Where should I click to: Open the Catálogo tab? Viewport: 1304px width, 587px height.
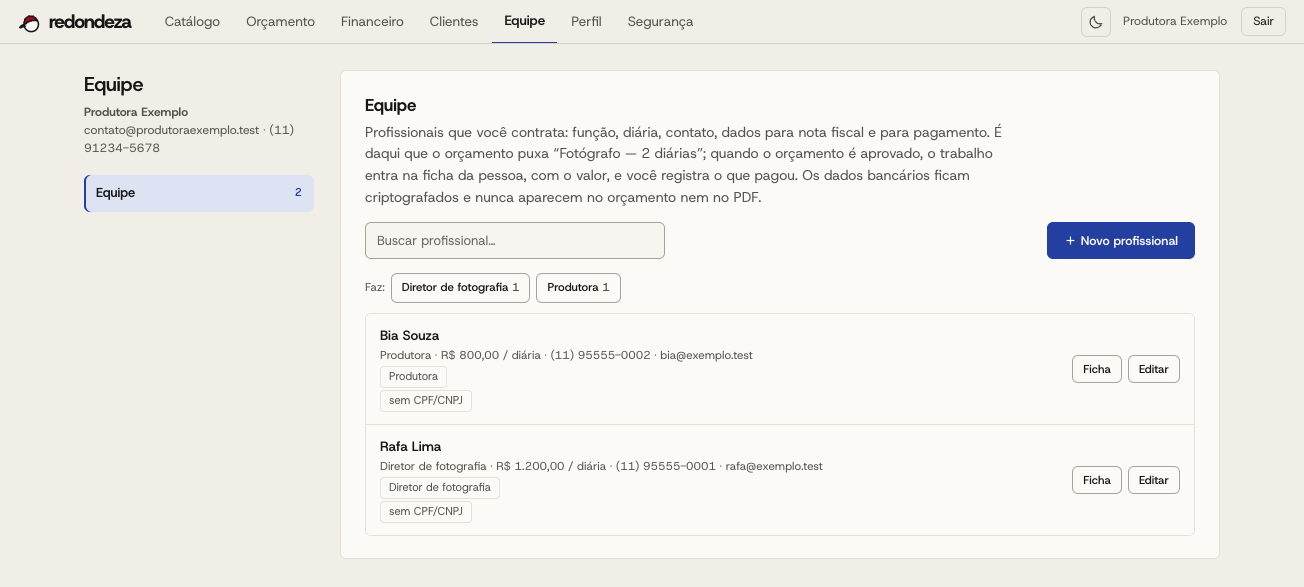[192, 21]
